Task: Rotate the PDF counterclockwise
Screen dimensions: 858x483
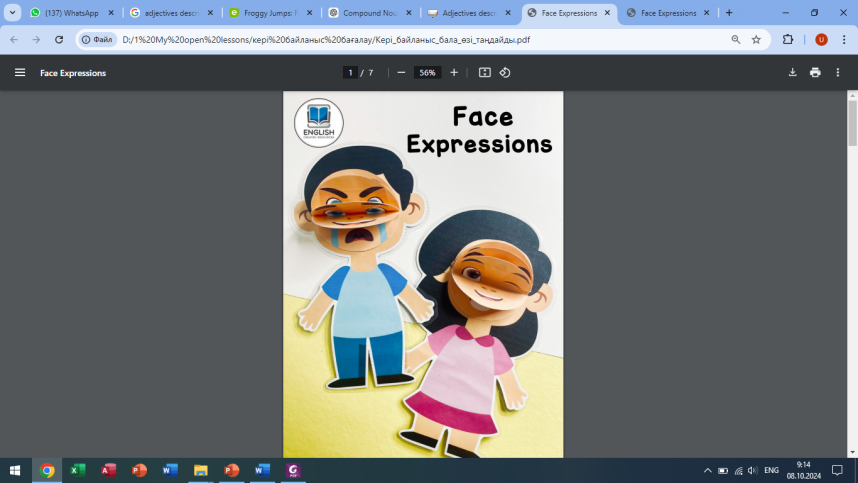Action: click(x=505, y=72)
